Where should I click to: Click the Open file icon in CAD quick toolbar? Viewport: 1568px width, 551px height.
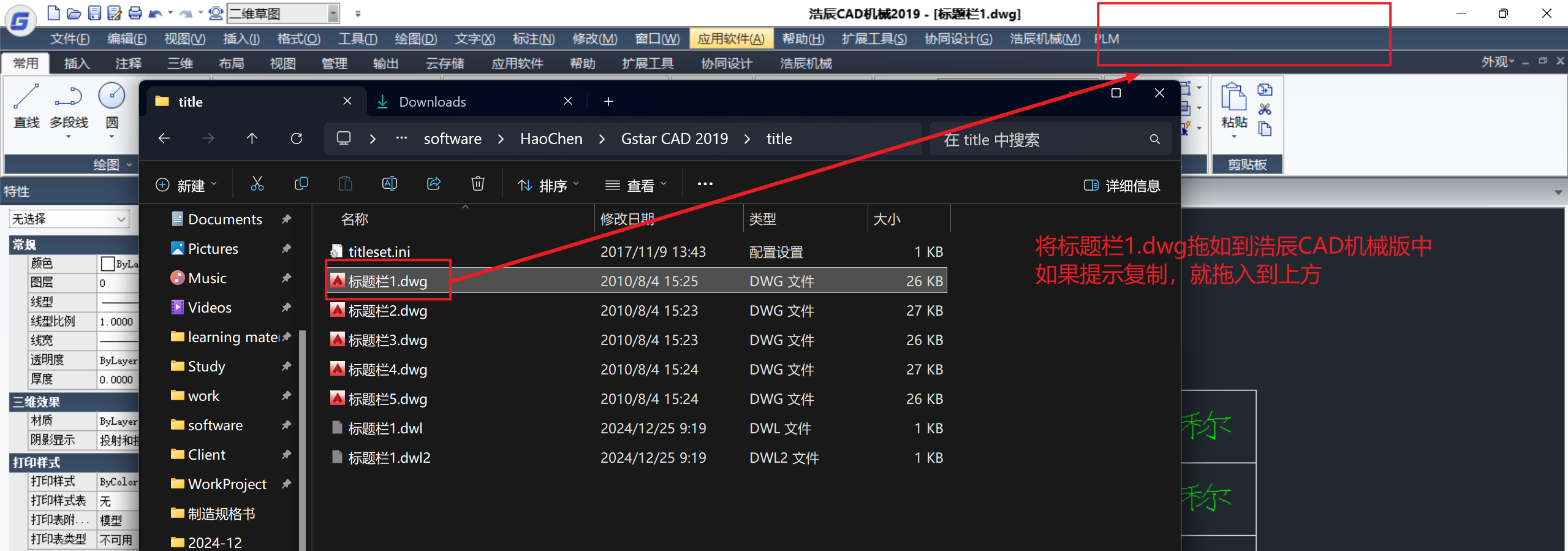[74, 13]
